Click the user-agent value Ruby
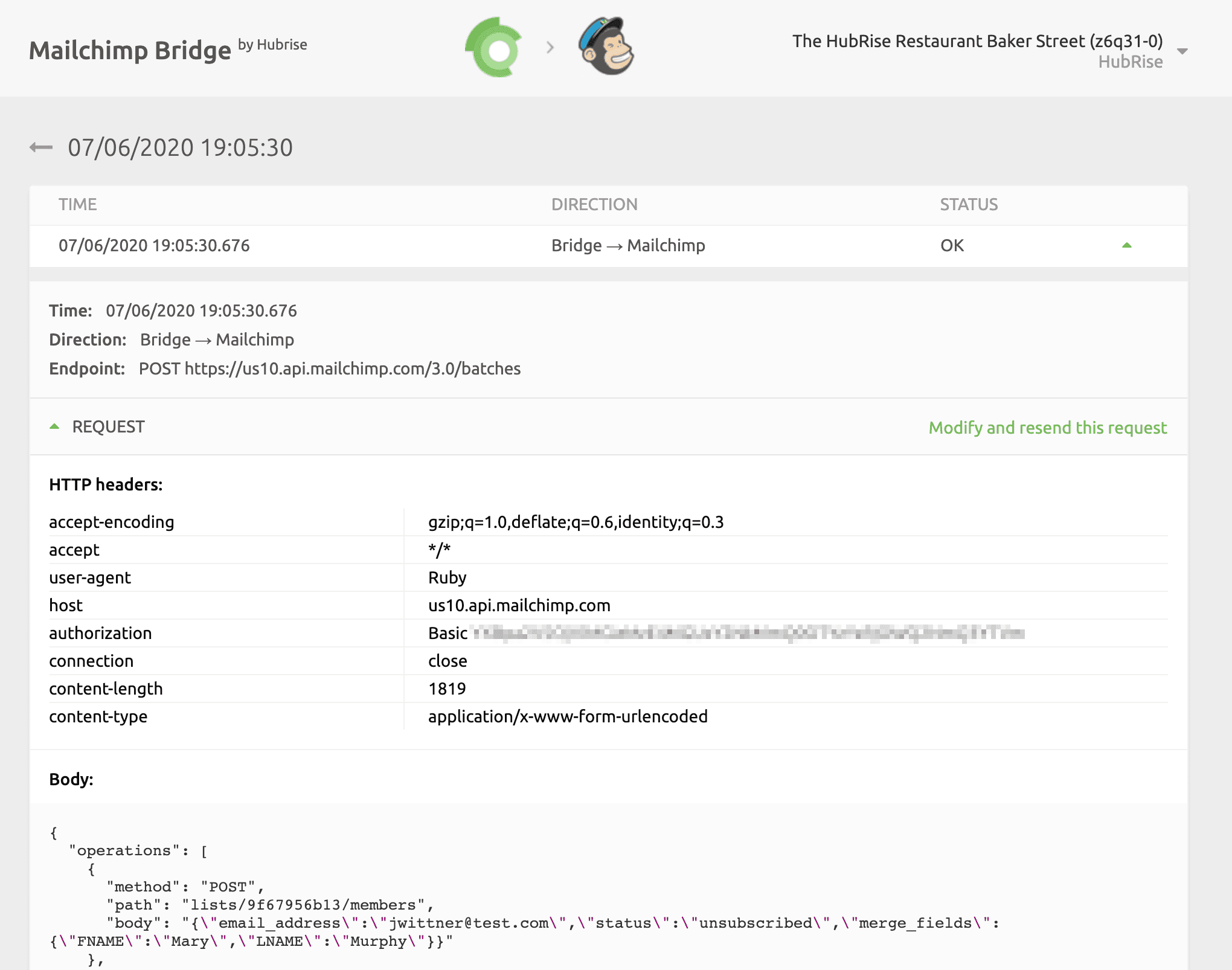This screenshot has width=1232, height=970. point(447,577)
